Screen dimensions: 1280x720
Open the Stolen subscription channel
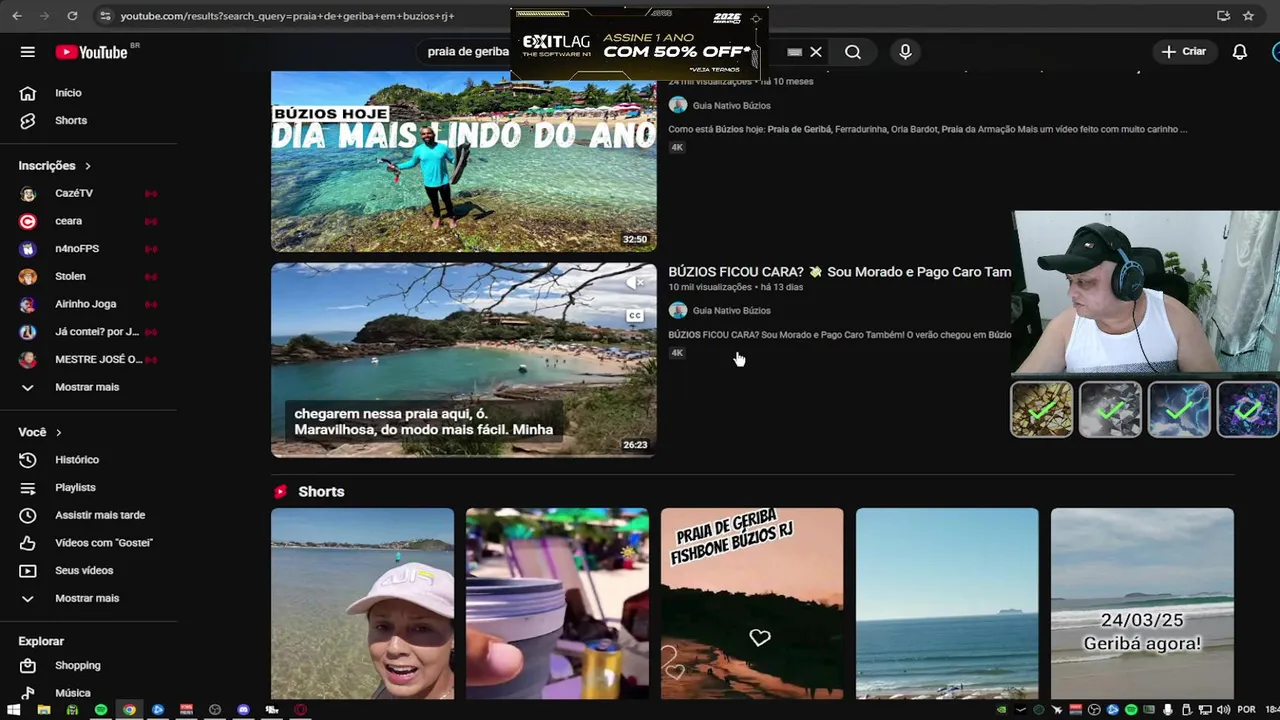(70, 276)
